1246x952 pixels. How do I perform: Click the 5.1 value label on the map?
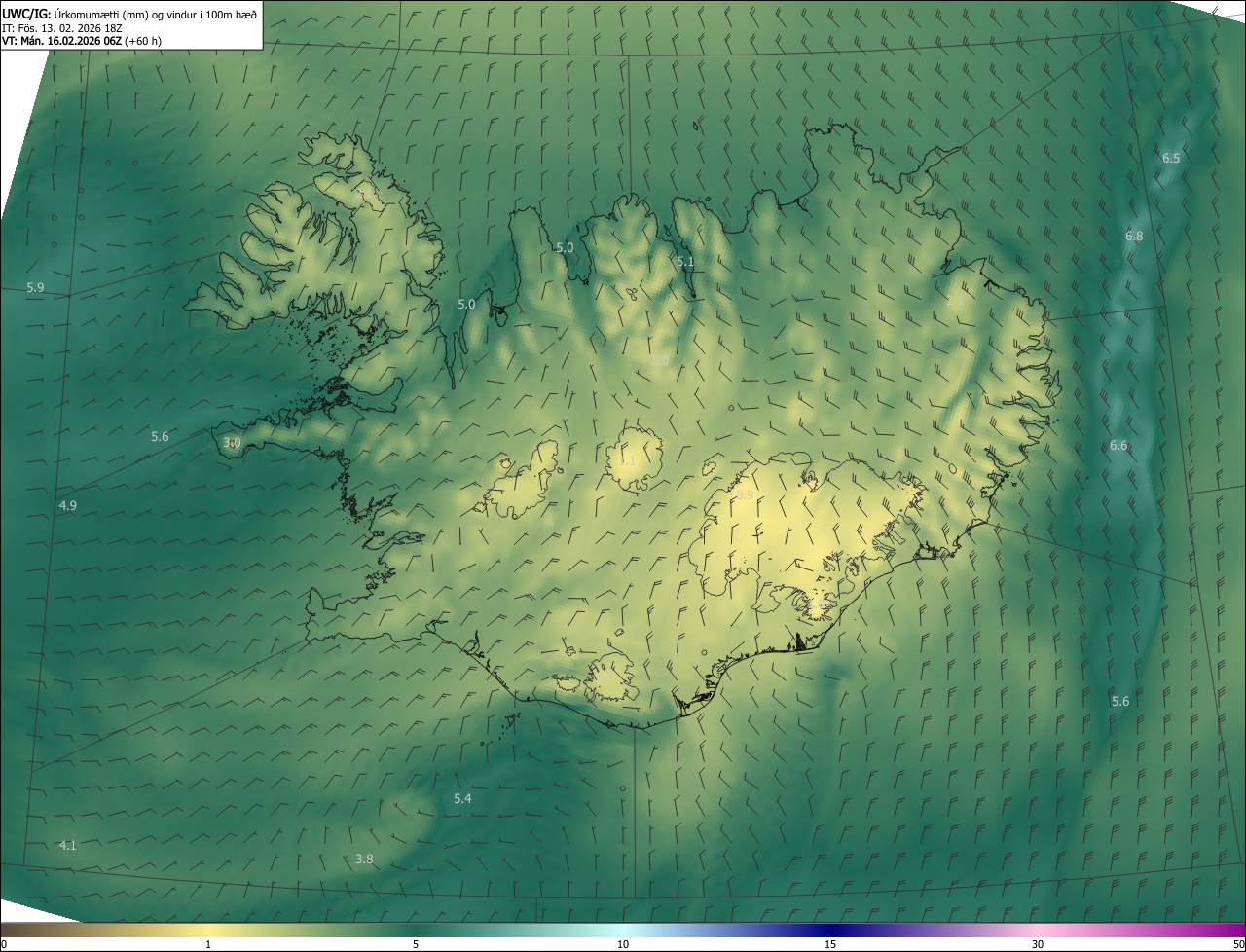[685, 262]
